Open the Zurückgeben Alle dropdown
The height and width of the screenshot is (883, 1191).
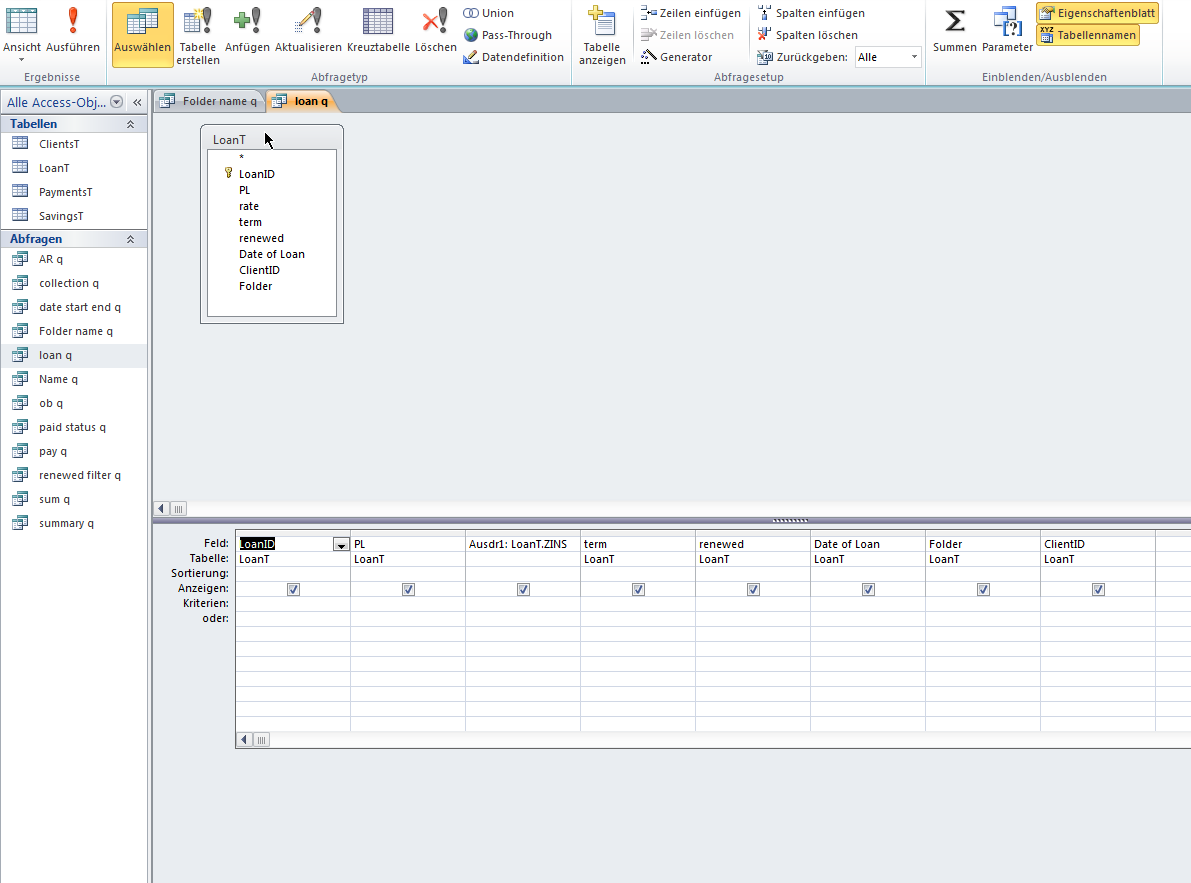point(914,57)
